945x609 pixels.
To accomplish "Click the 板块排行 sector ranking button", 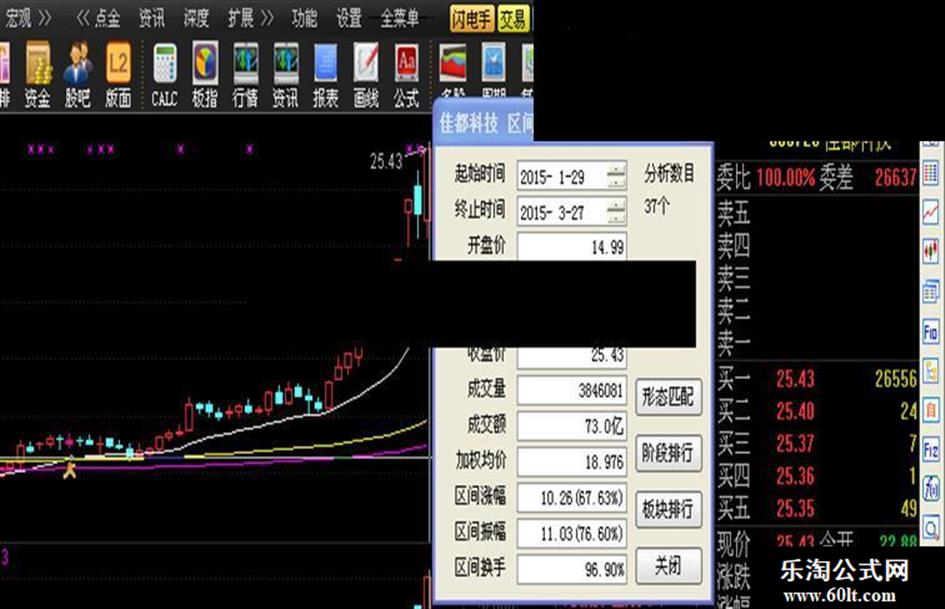I will [x=668, y=510].
